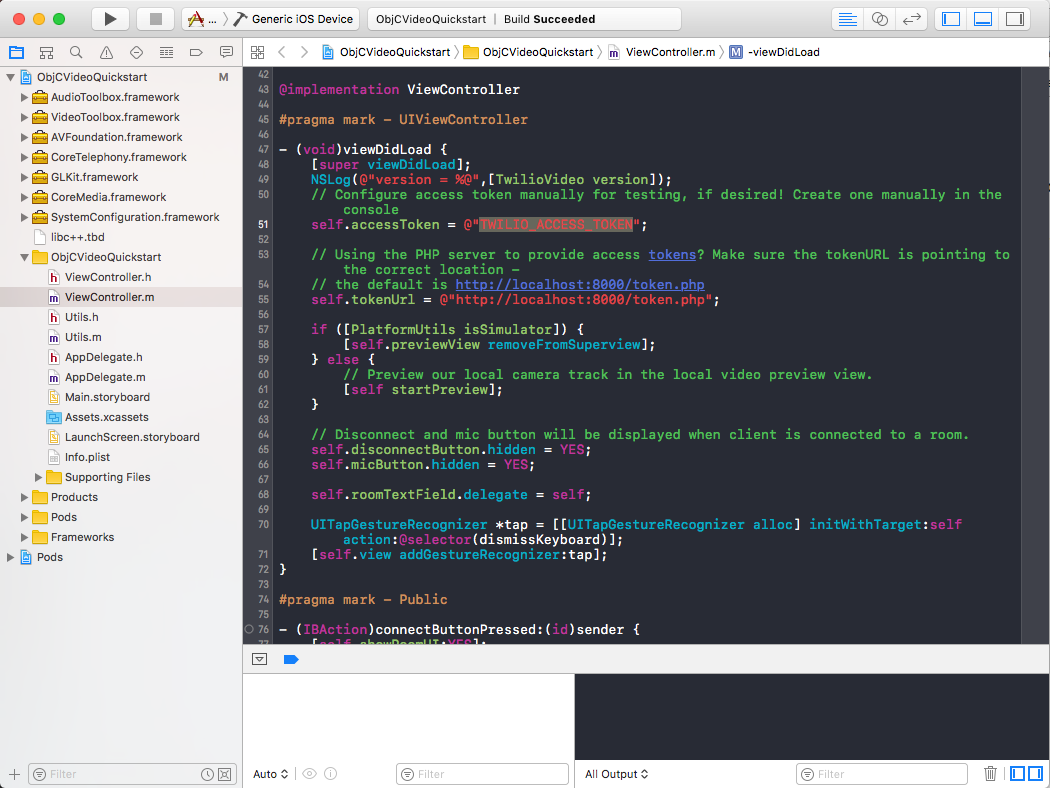
Task: Open the Test navigator diamond icon
Action: coord(137,52)
